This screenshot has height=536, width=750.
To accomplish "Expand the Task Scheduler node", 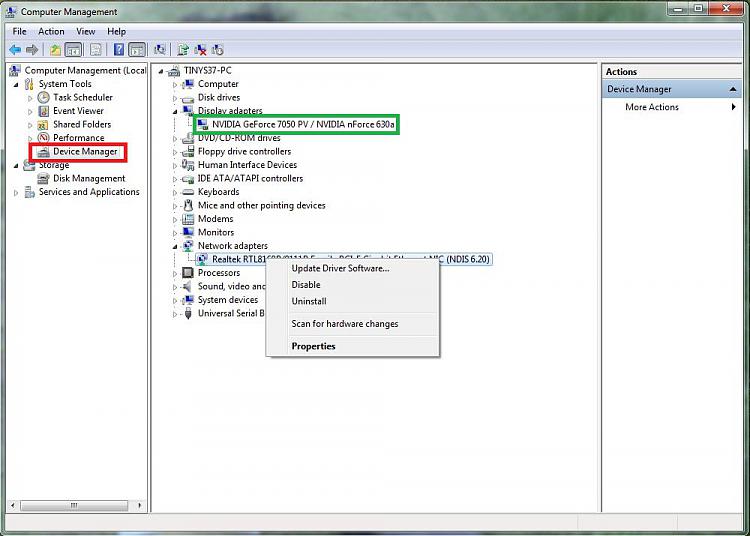I will click(30, 98).
